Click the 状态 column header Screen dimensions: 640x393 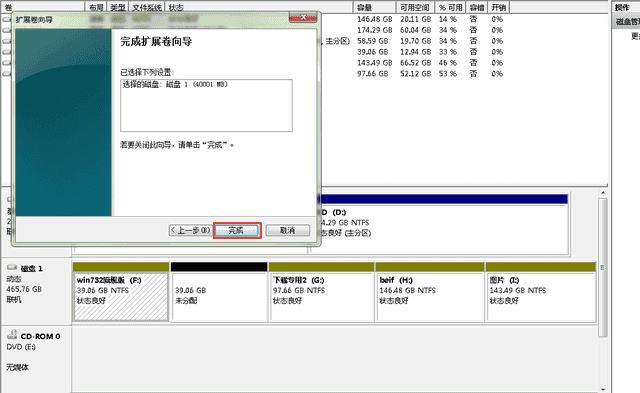[x=259, y=7]
